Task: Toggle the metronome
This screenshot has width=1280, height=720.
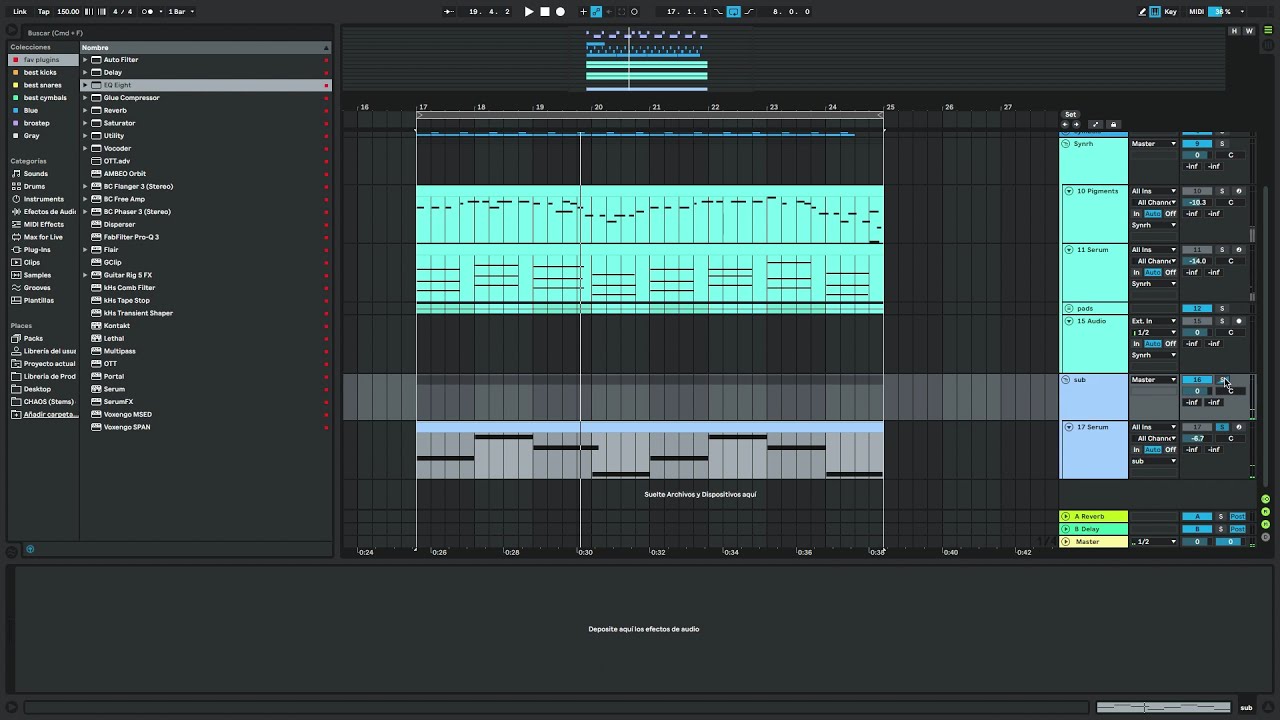Action: (149, 12)
